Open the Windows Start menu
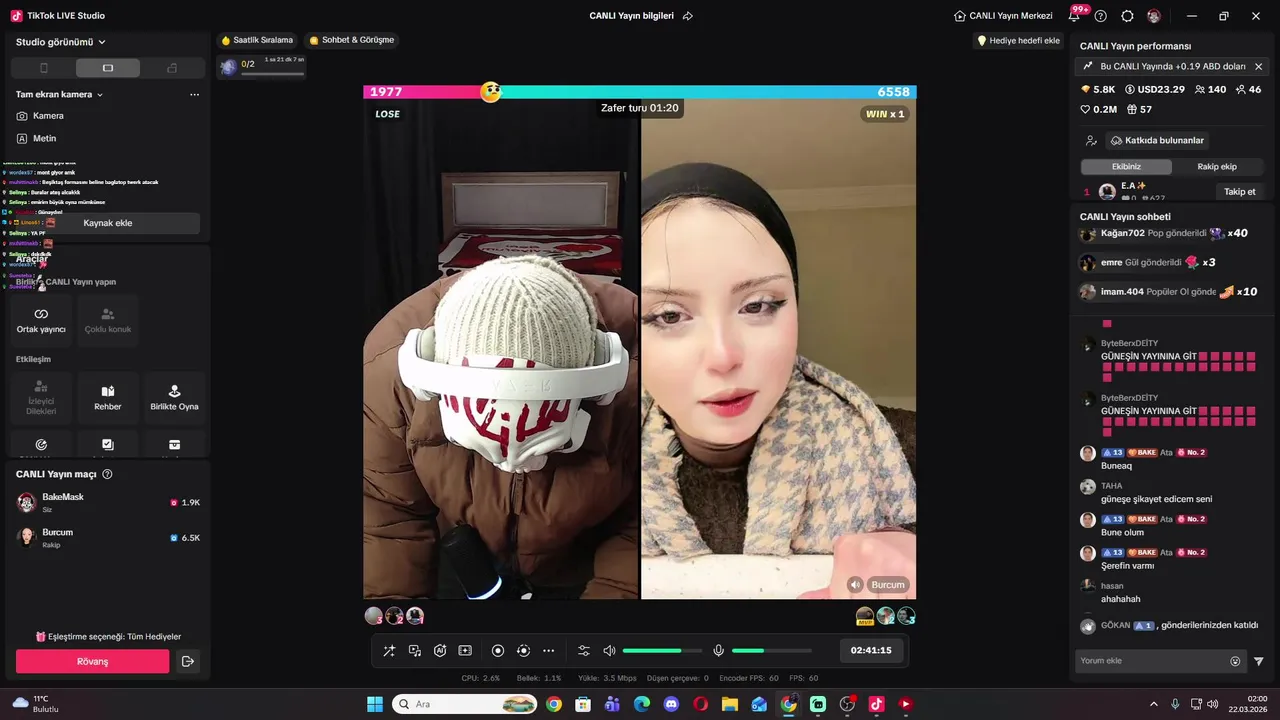Viewport: 1280px width, 720px height. (x=375, y=704)
